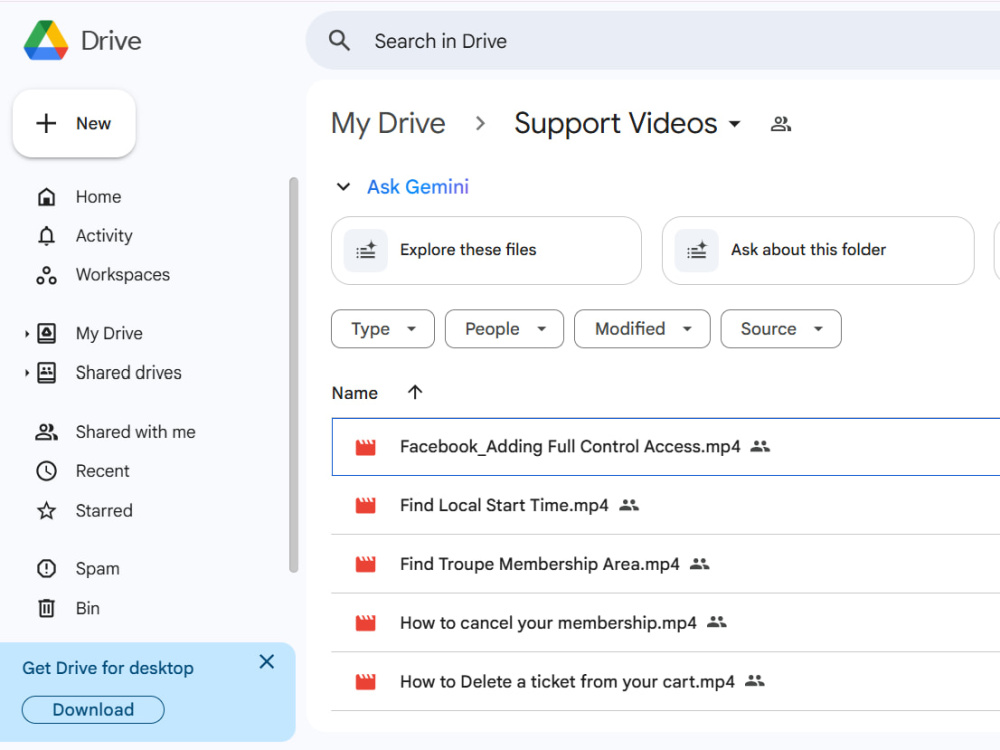The image size is (1000, 750).
Task: Open Recent files list
Action: [102, 471]
